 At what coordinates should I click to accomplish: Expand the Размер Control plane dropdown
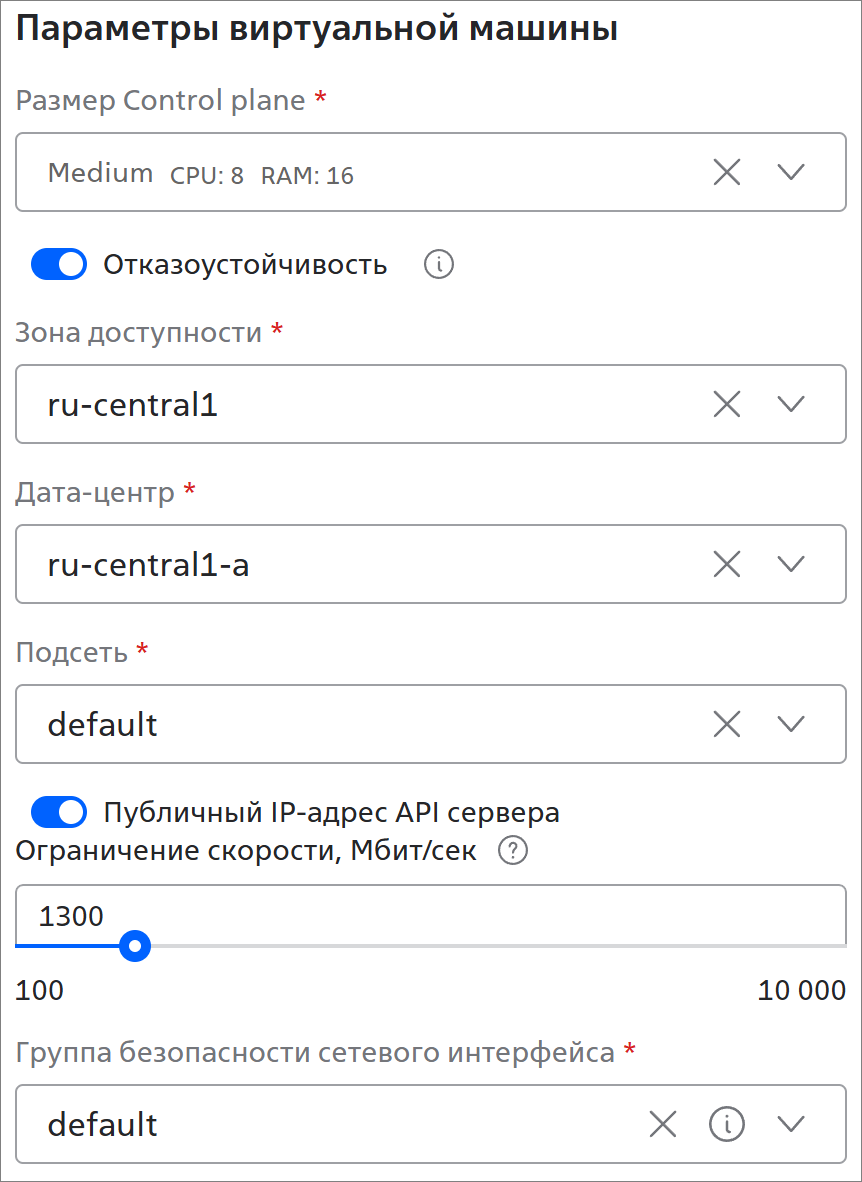[791, 172]
